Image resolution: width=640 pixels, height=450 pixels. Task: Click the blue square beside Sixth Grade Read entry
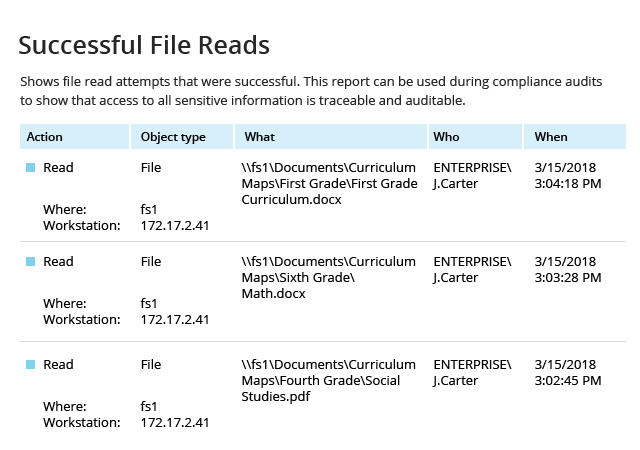(x=31, y=261)
